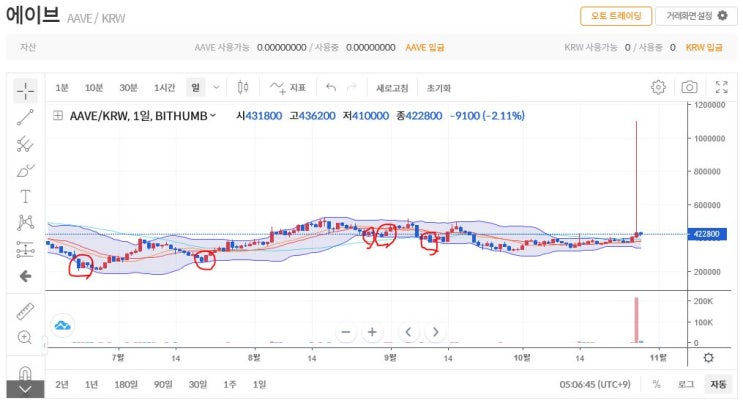The height and width of the screenshot is (406, 743).
Task: Toggle the 로그 logarithmic scale
Action: [x=685, y=384]
